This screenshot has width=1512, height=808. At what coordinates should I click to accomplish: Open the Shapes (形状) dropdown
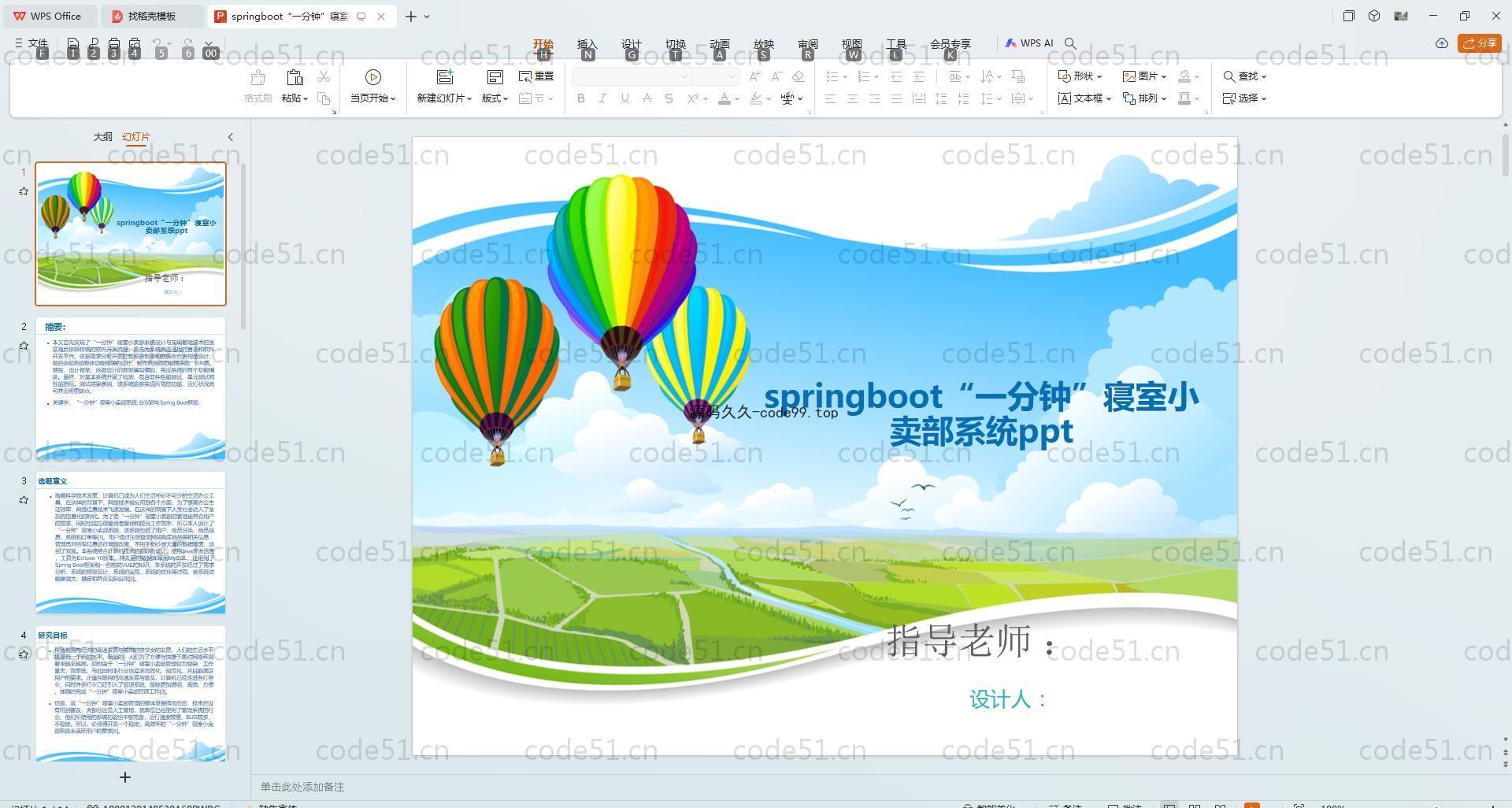[x=1080, y=76]
